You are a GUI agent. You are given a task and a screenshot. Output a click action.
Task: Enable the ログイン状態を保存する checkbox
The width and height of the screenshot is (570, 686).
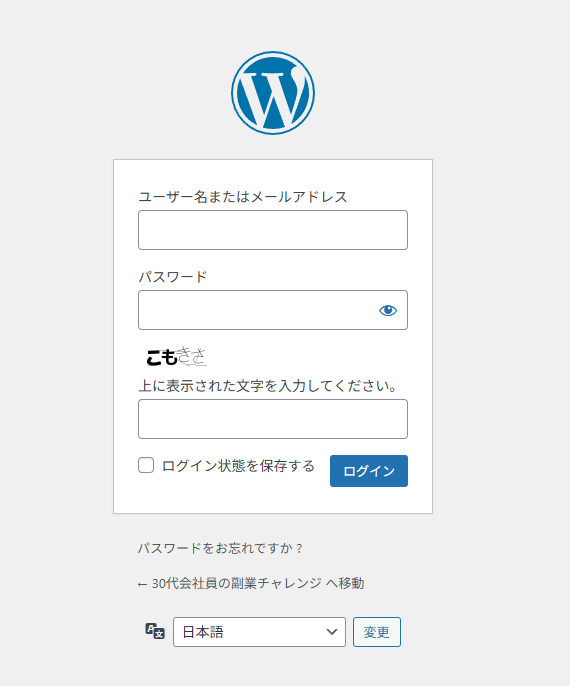(x=146, y=465)
